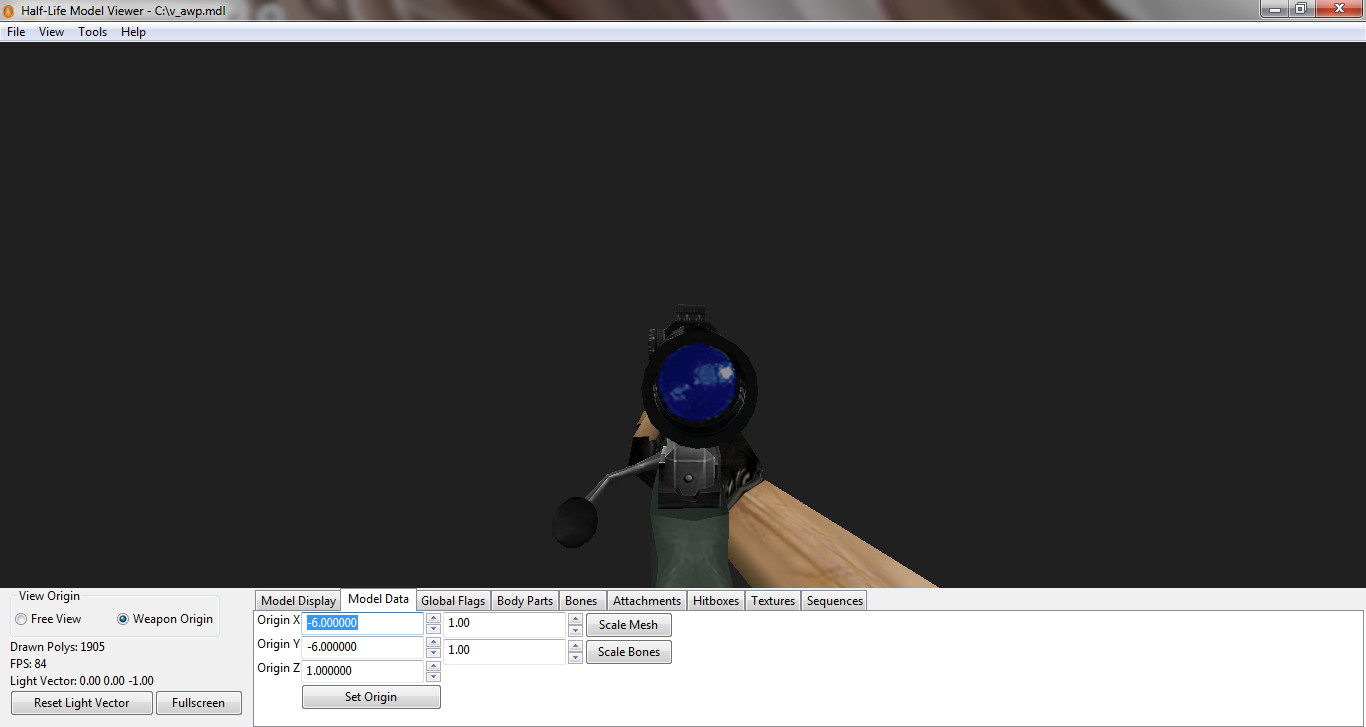Click the Origin X label
Image resolution: width=1366 pixels, height=727 pixels.
[278, 620]
